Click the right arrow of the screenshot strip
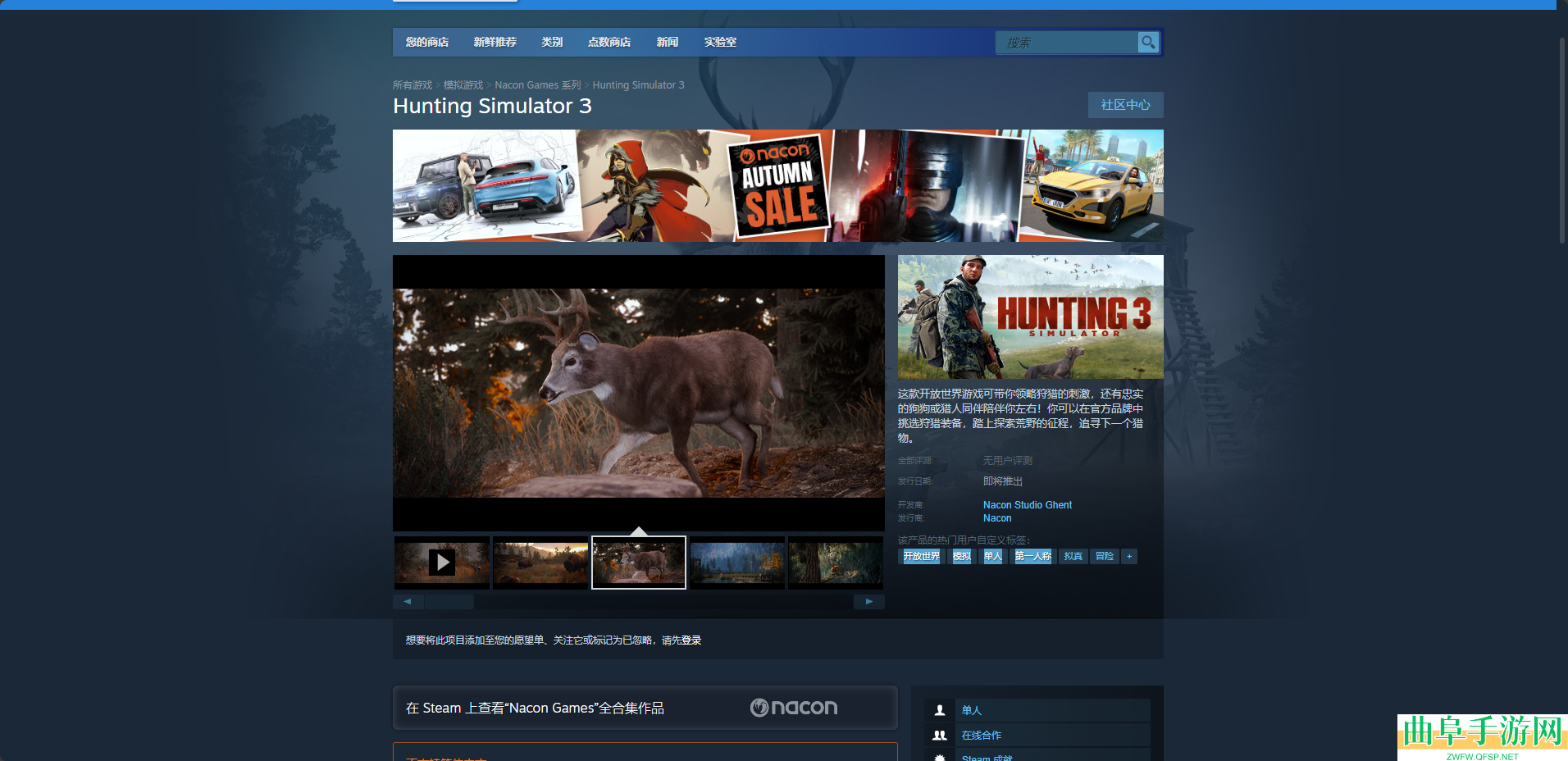1568x761 pixels. click(869, 602)
